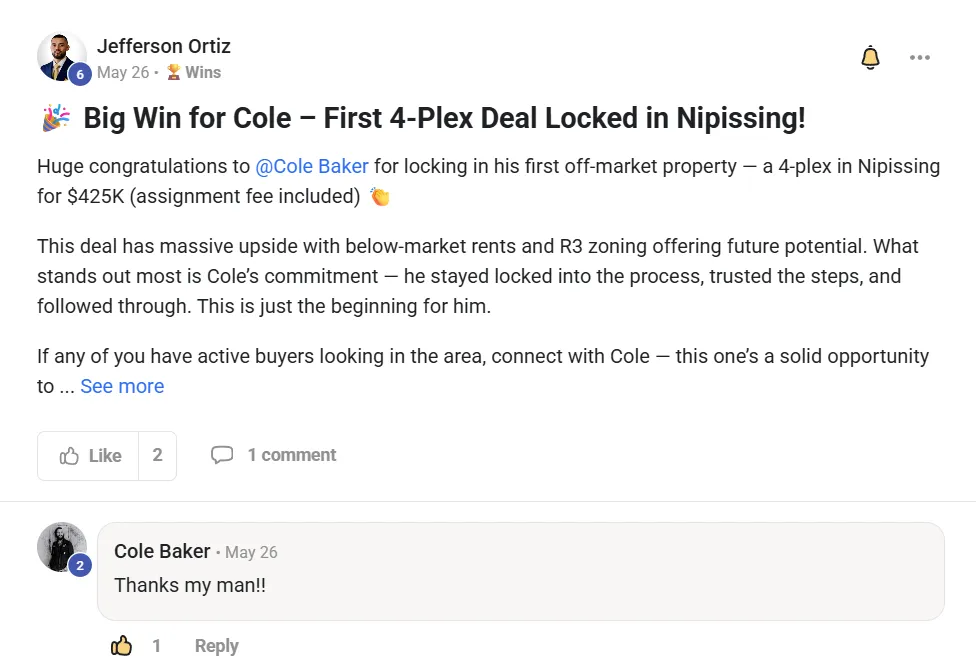
Task: Open the 1 comment link
Action: (x=292, y=455)
